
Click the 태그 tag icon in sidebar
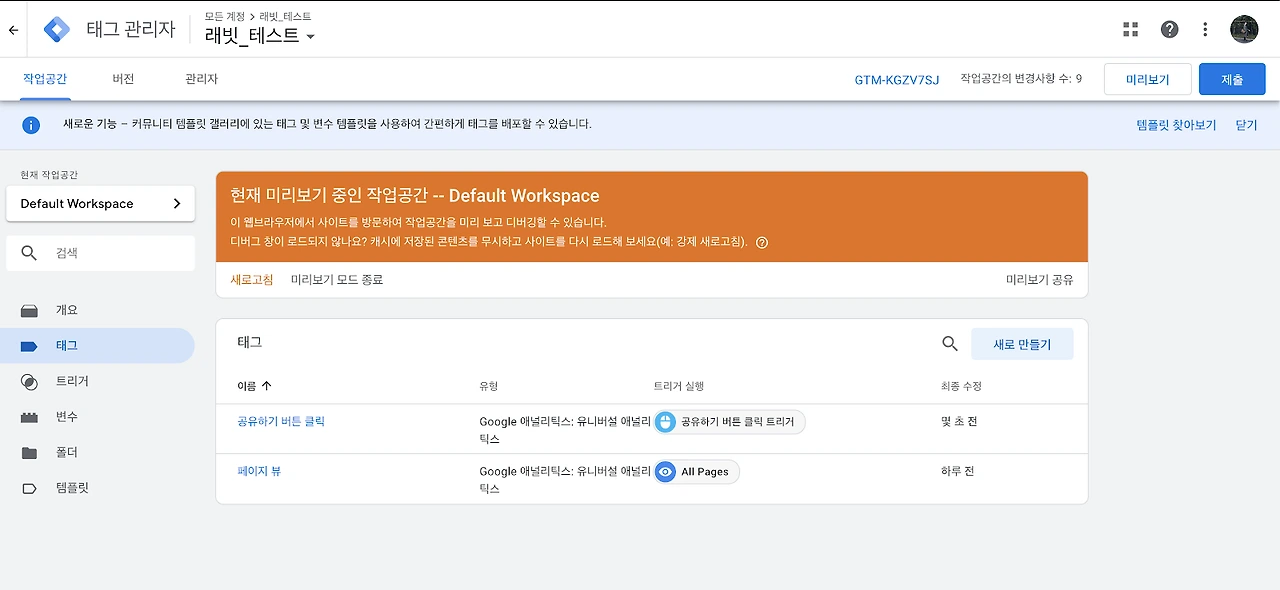[x=29, y=346]
